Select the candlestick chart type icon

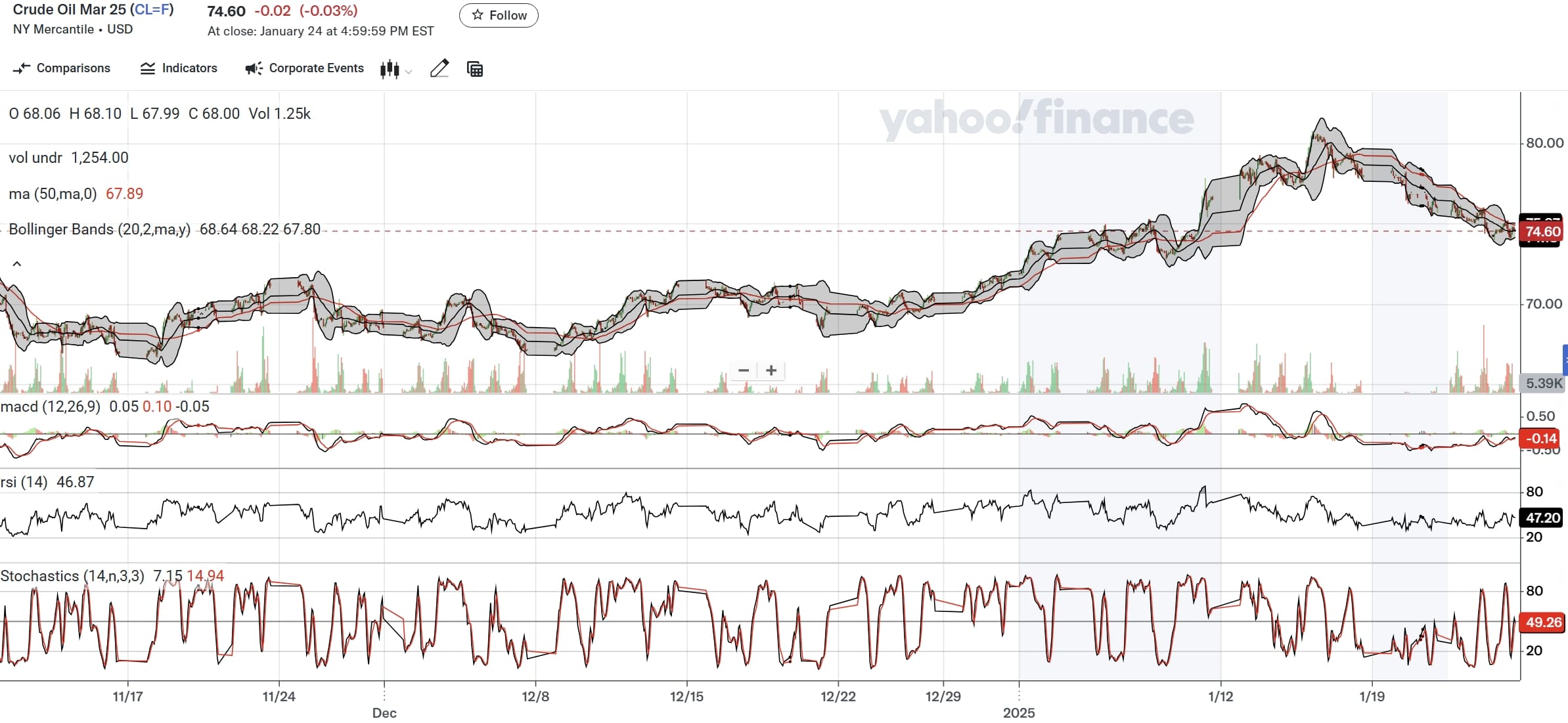click(x=390, y=69)
